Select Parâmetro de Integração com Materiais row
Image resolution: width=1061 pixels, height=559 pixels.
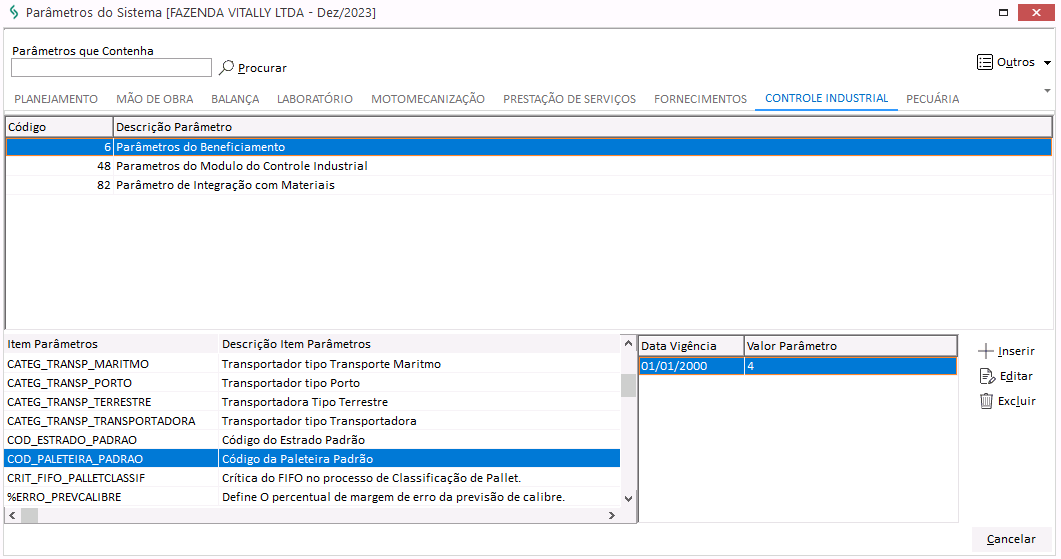pos(529,185)
